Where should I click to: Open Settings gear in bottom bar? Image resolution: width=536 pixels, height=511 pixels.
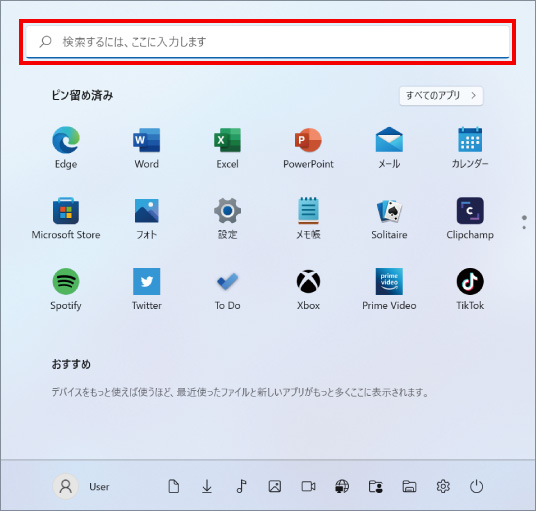(443, 486)
